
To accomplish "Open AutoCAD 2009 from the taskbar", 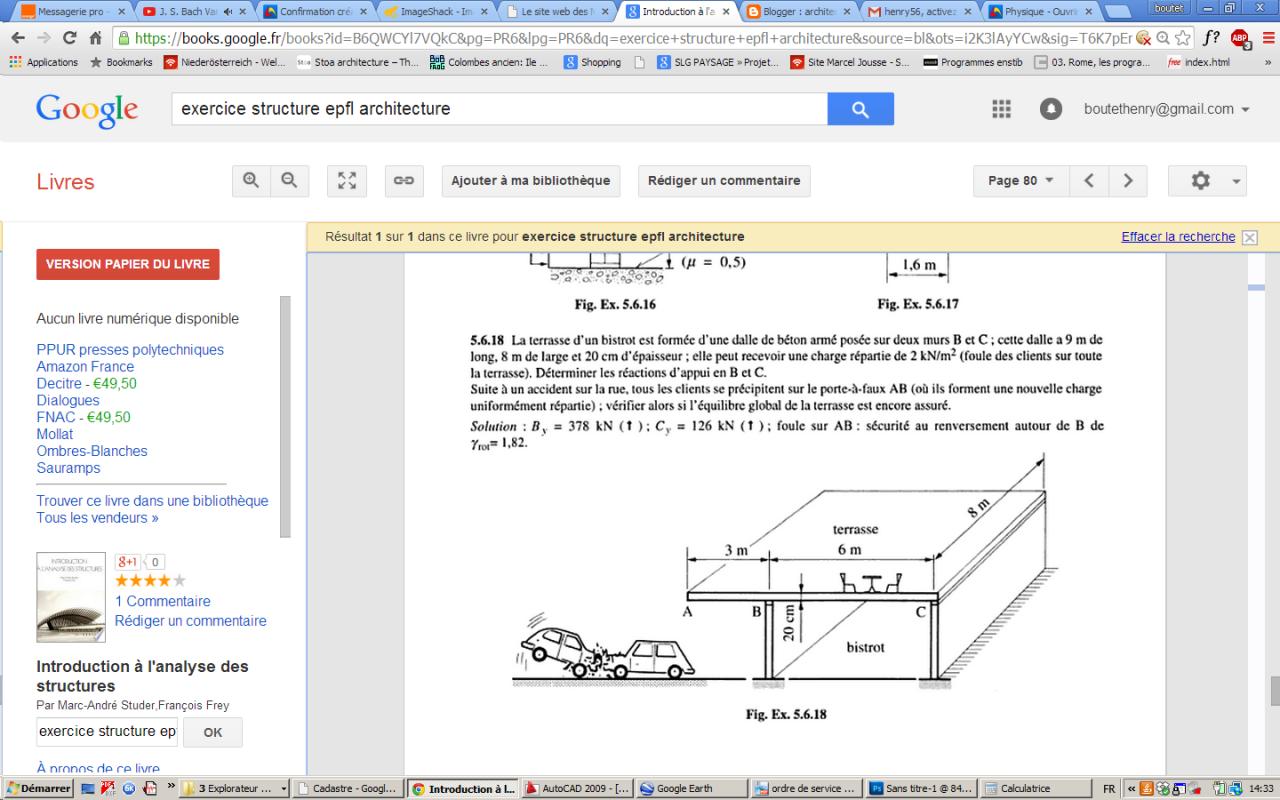I will point(577,789).
